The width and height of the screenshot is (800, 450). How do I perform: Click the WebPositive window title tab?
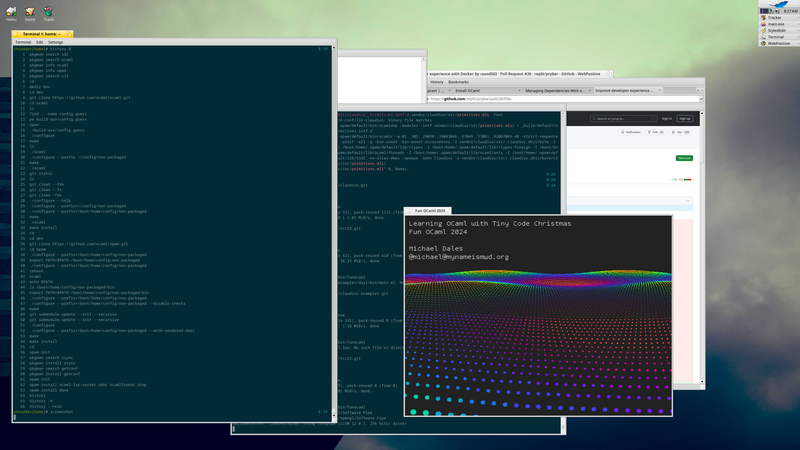(x=520, y=74)
